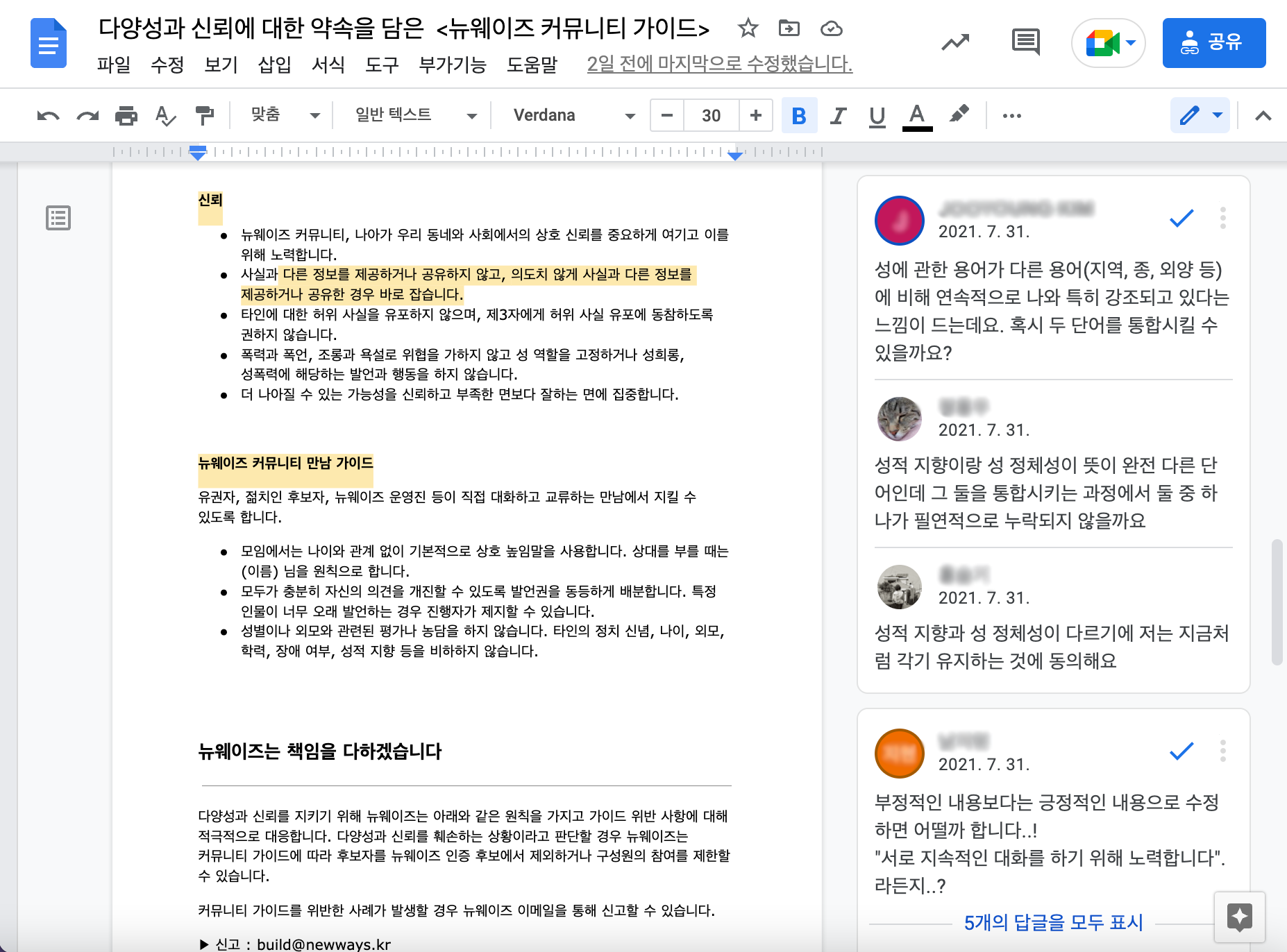Select the paint format tool
This screenshot has width=1287, height=952.
coord(205,116)
